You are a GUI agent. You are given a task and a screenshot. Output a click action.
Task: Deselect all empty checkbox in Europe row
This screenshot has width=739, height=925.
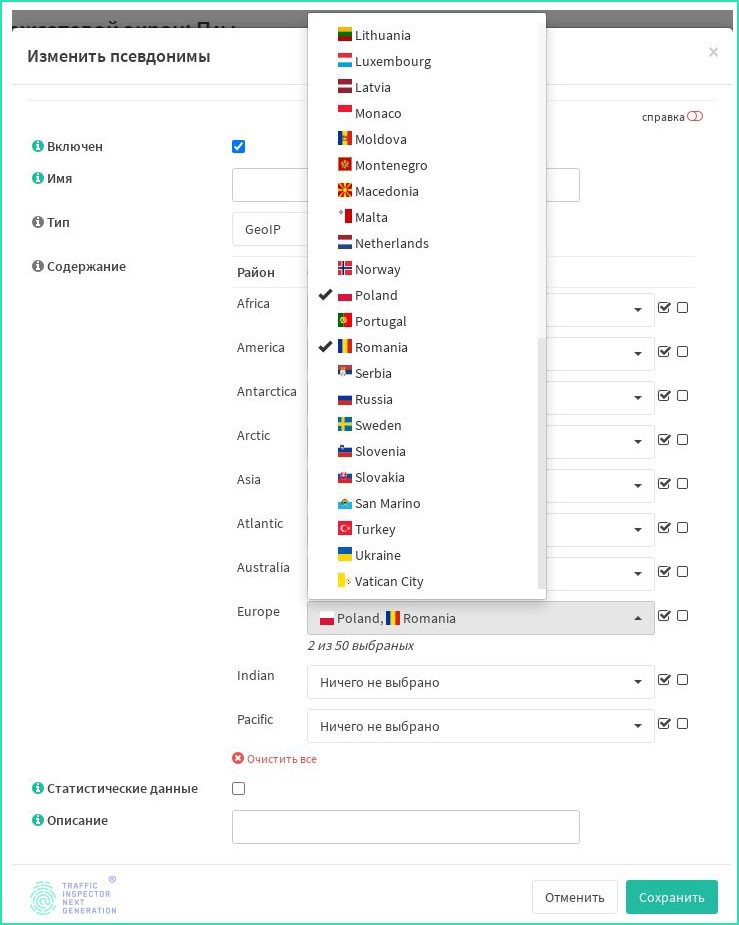pyautogui.click(x=682, y=615)
